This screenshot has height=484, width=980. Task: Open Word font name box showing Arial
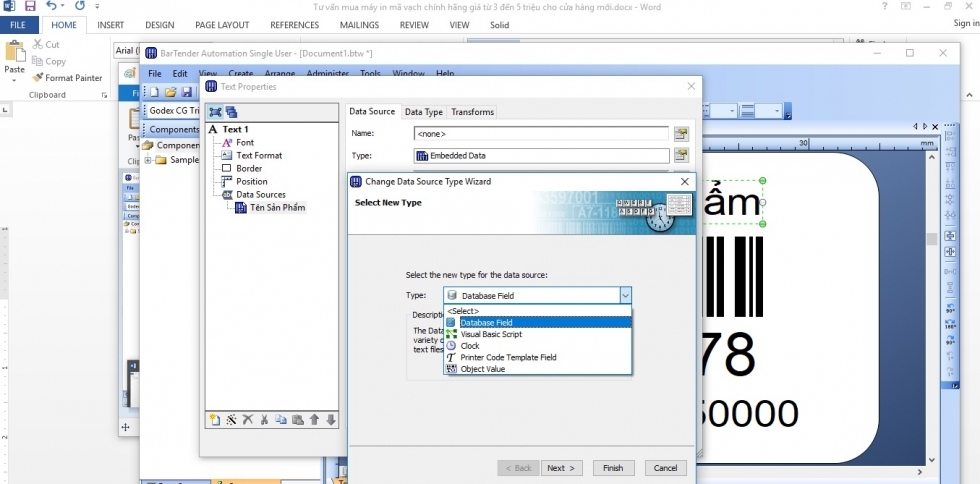tap(125, 51)
